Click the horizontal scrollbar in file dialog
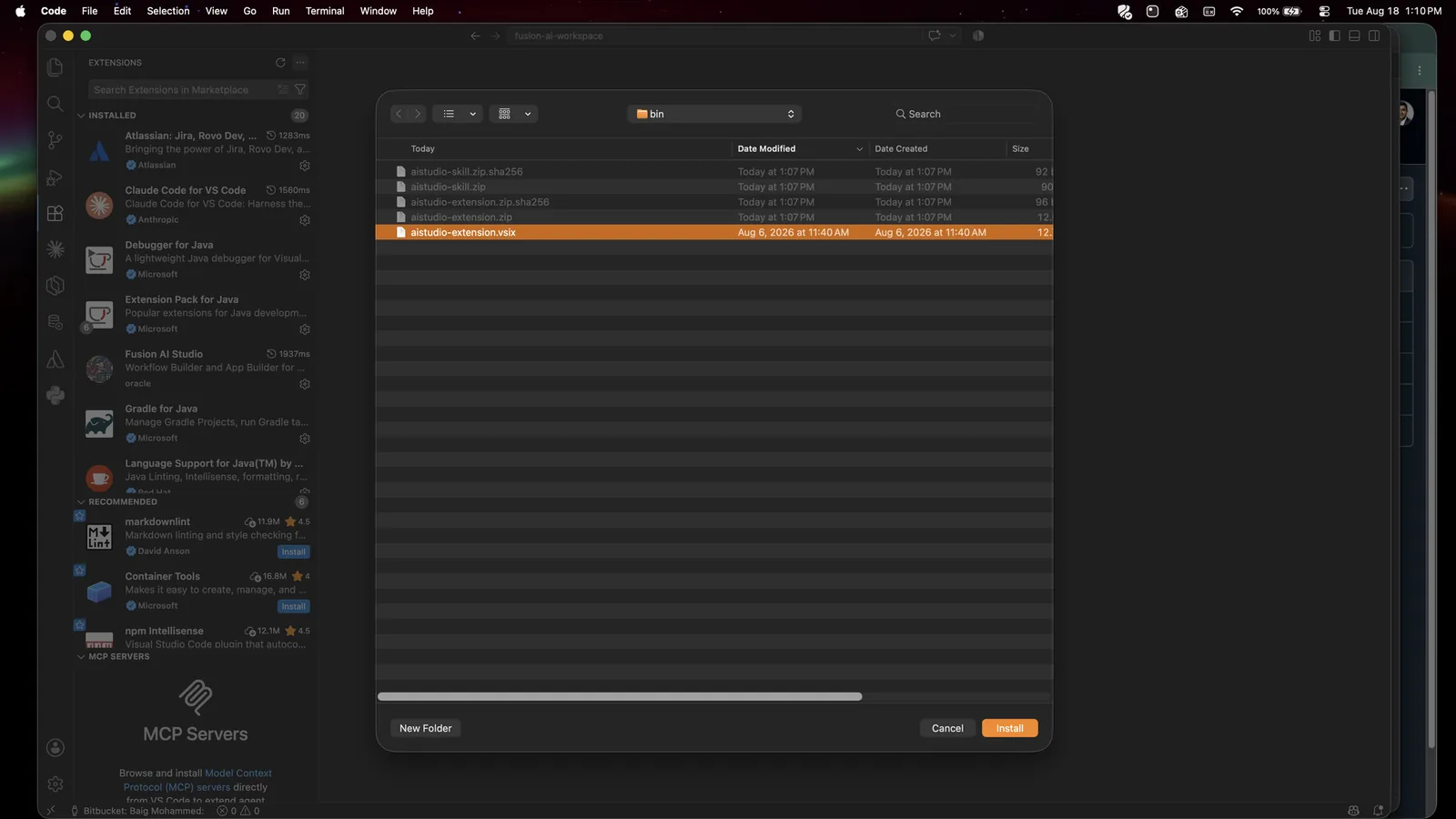 tap(620, 697)
